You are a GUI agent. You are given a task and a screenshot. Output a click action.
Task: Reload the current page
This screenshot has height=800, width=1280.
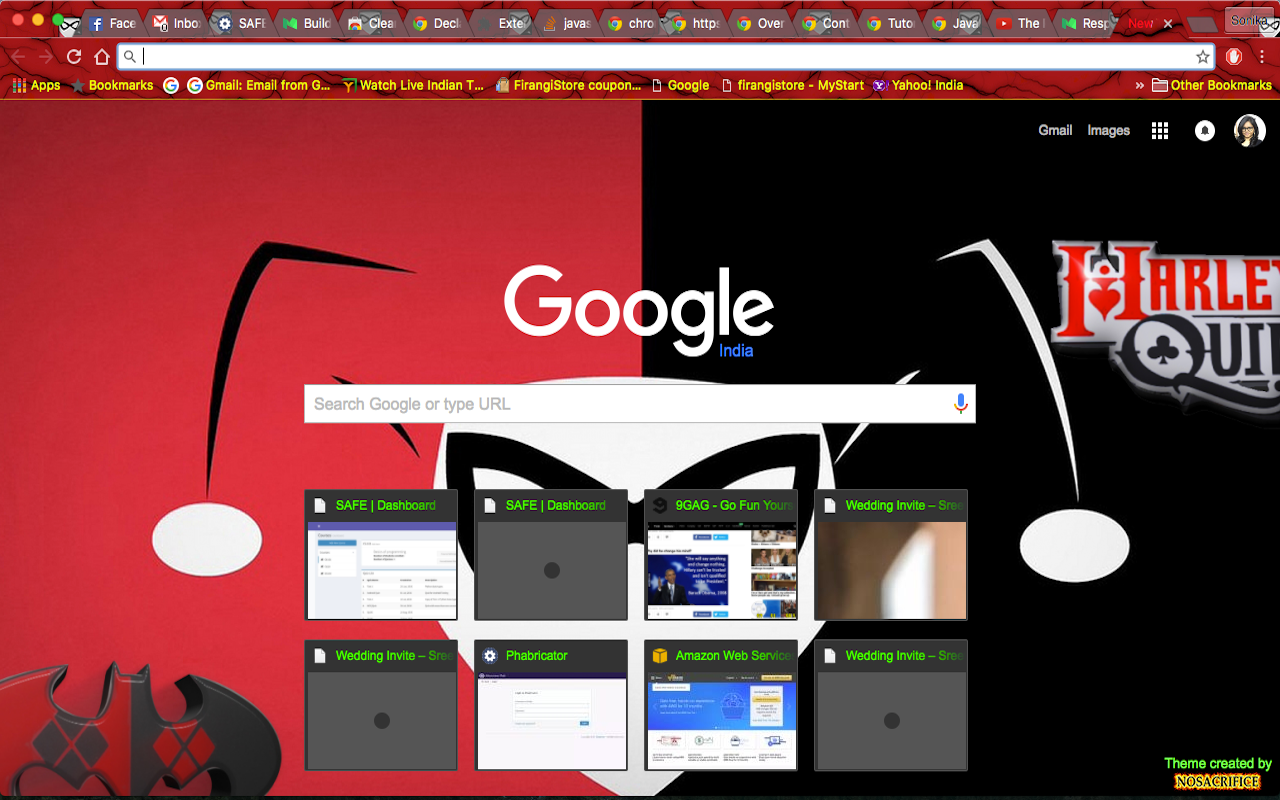(x=74, y=57)
